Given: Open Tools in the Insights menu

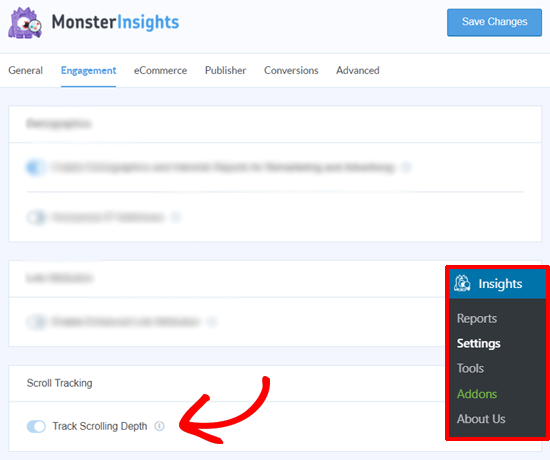Looking at the screenshot, I should pyautogui.click(x=470, y=368).
